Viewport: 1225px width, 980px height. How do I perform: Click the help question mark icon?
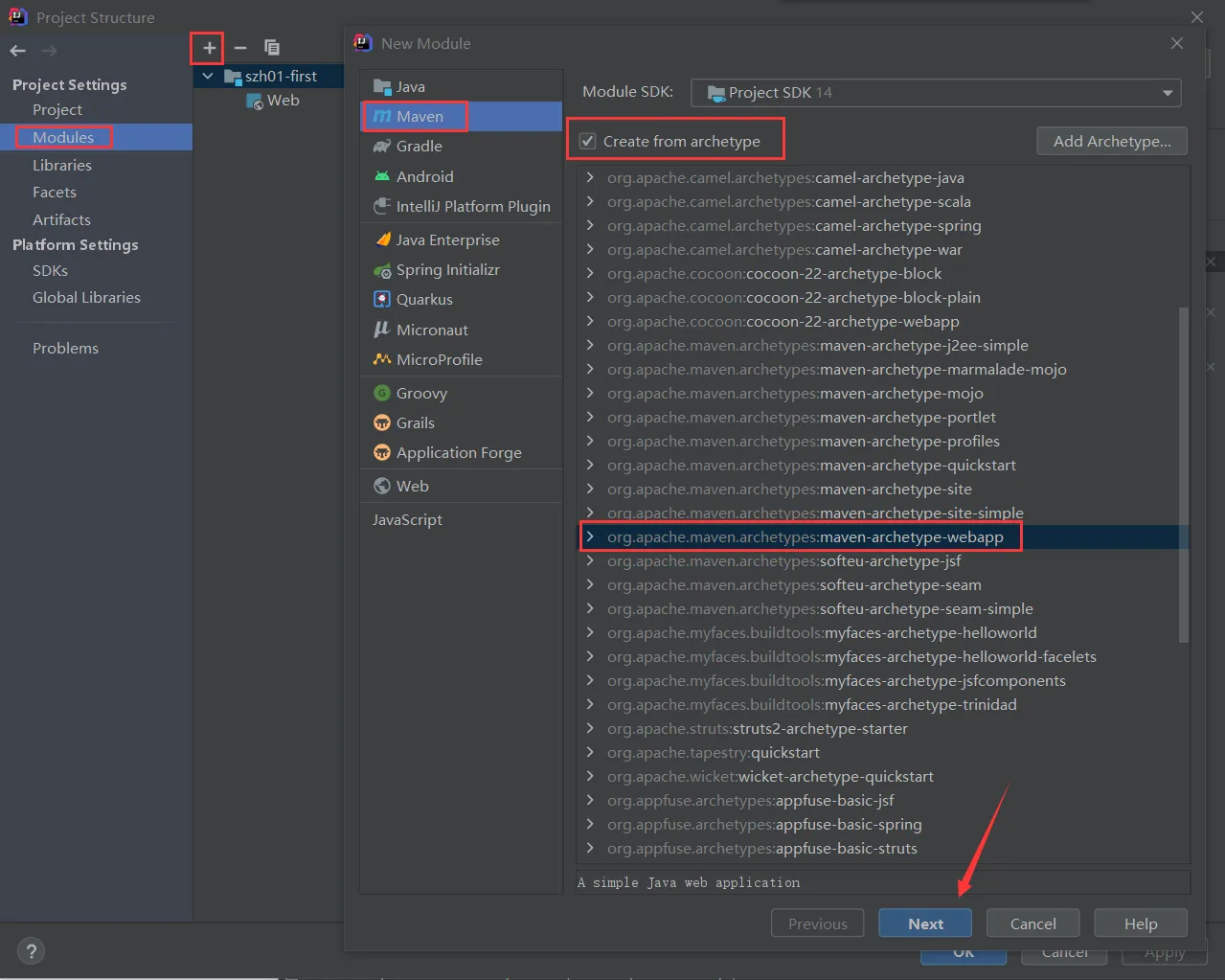click(x=32, y=951)
